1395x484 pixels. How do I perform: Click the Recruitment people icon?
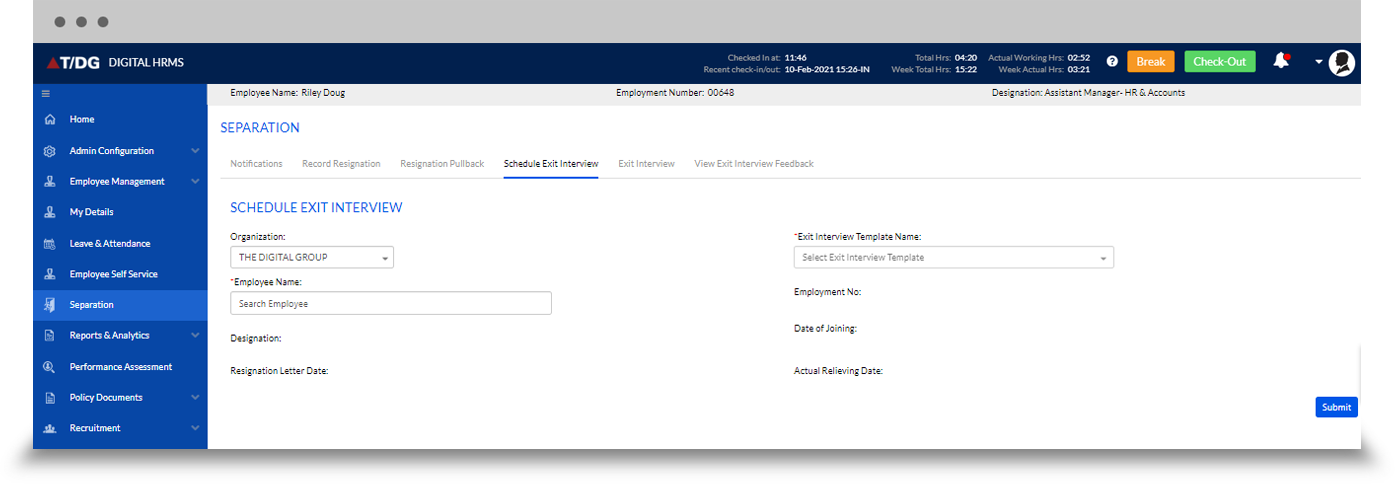pos(50,428)
